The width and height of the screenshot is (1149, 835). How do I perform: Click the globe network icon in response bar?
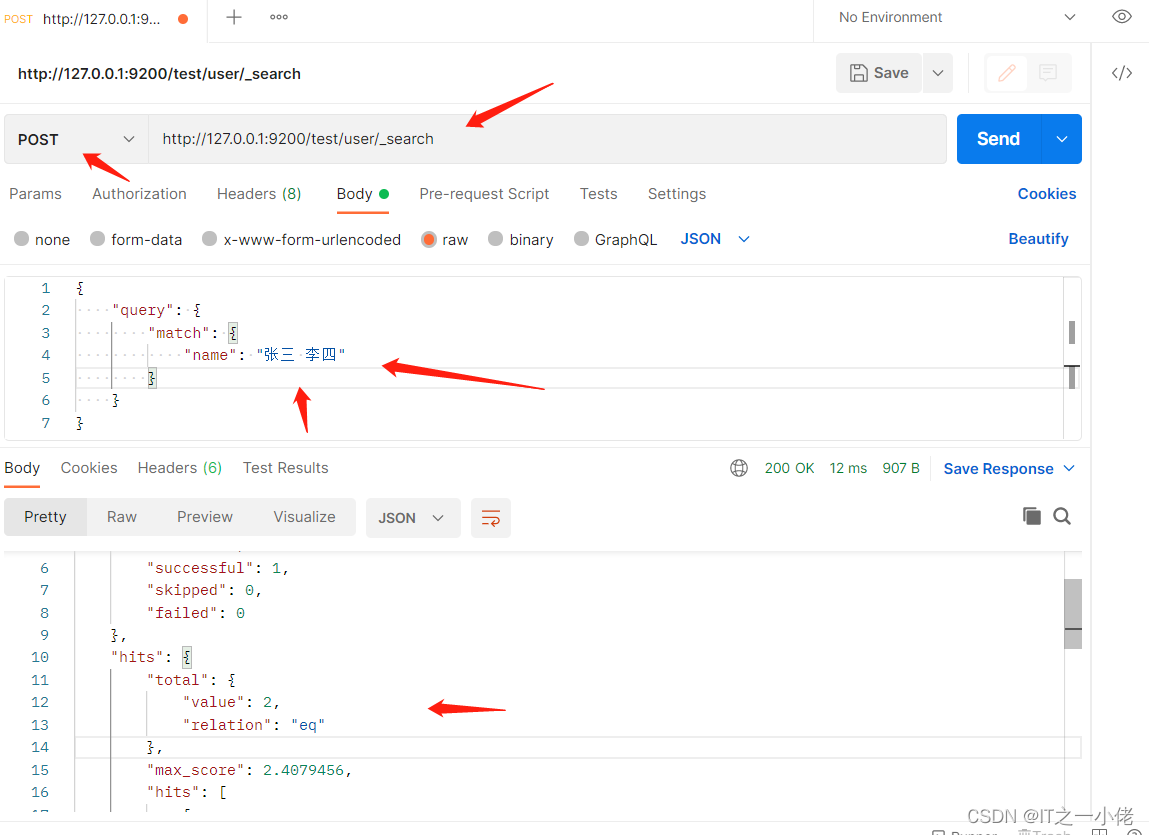pyautogui.click(x=739, y=468)
